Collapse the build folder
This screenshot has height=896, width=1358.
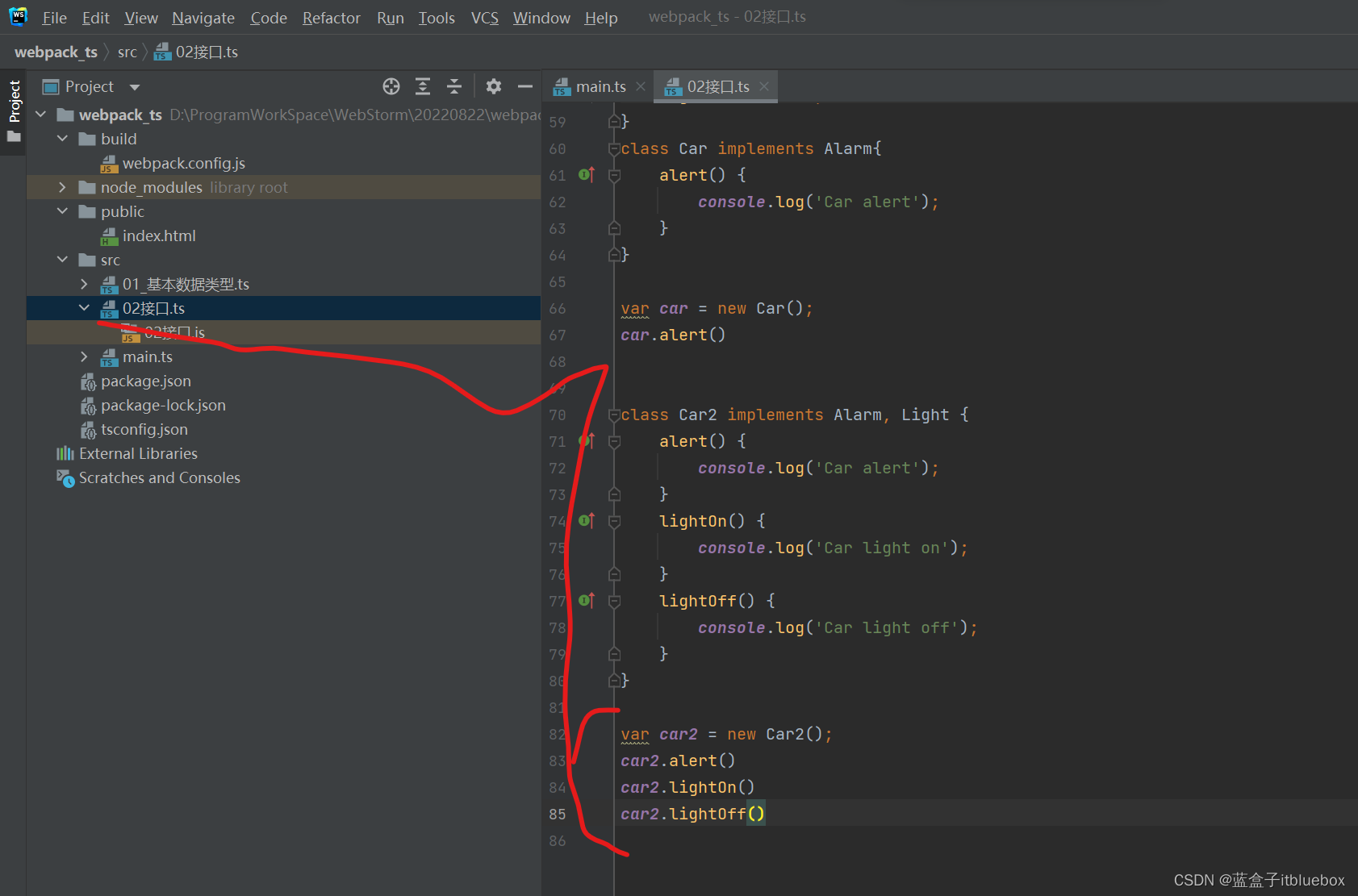point(63,139)
